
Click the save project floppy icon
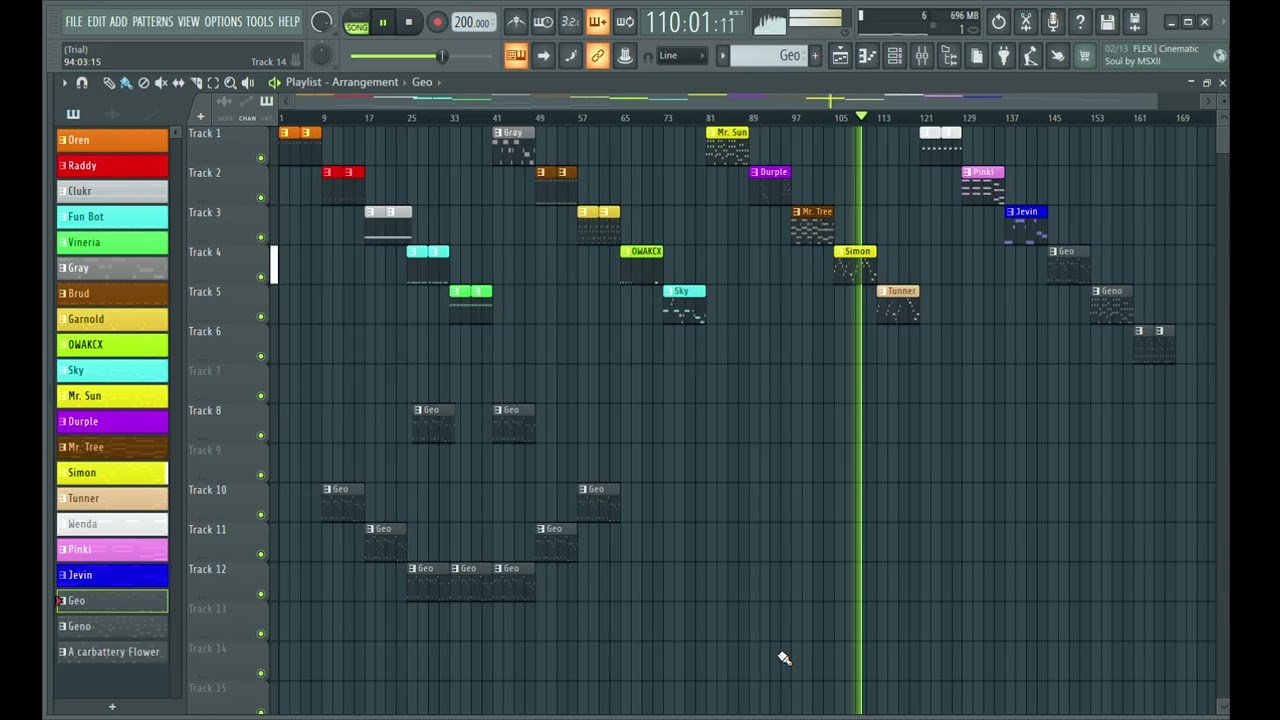coord(1107,22)
